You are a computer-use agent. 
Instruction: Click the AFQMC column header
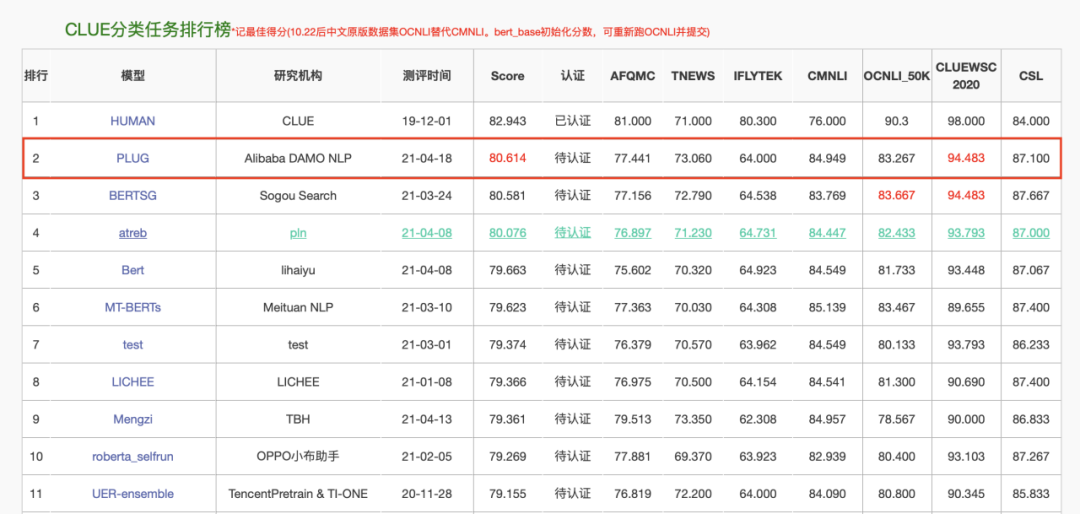(632, 76)
